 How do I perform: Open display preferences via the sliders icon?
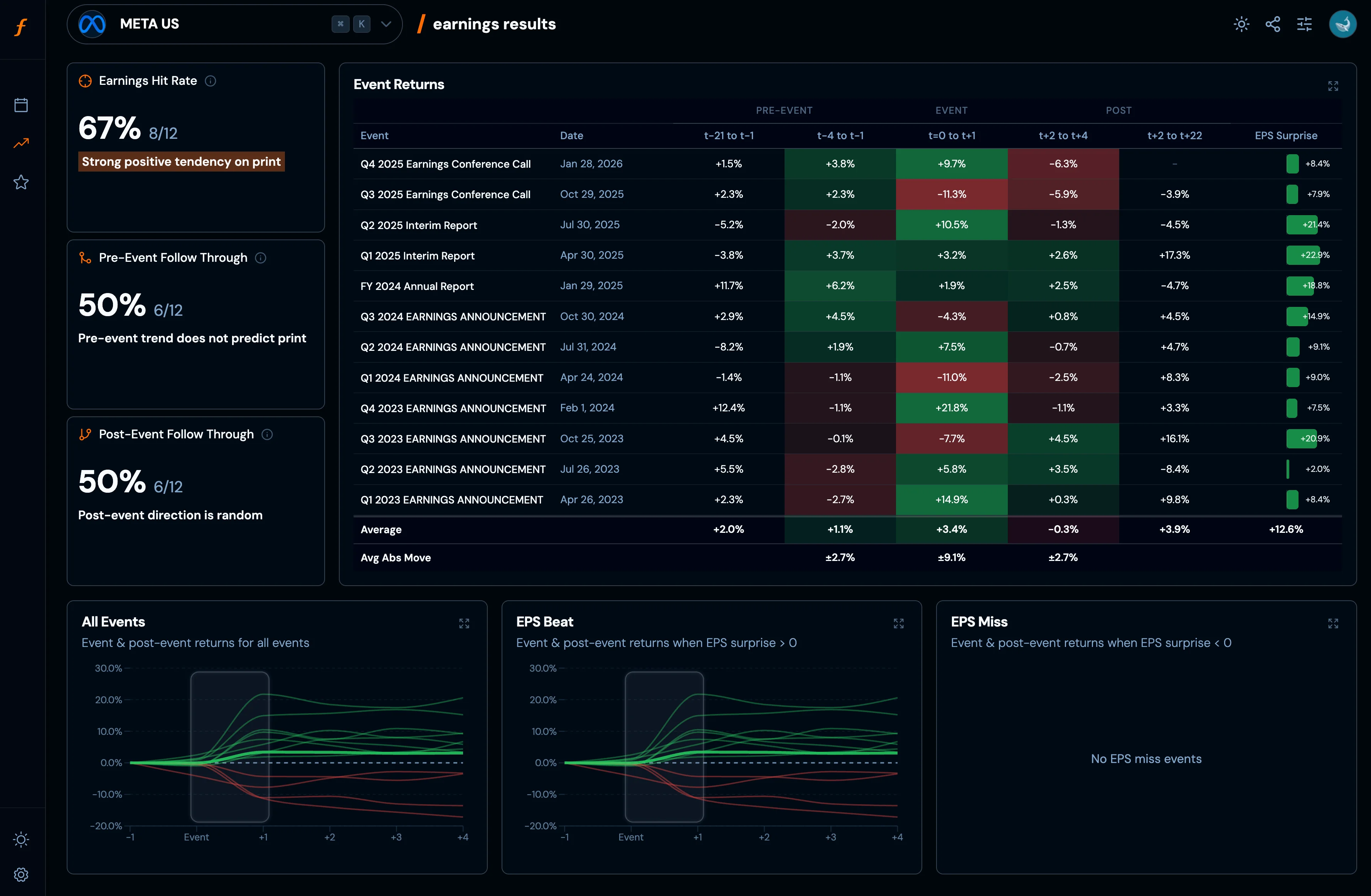pos(1304,24)
